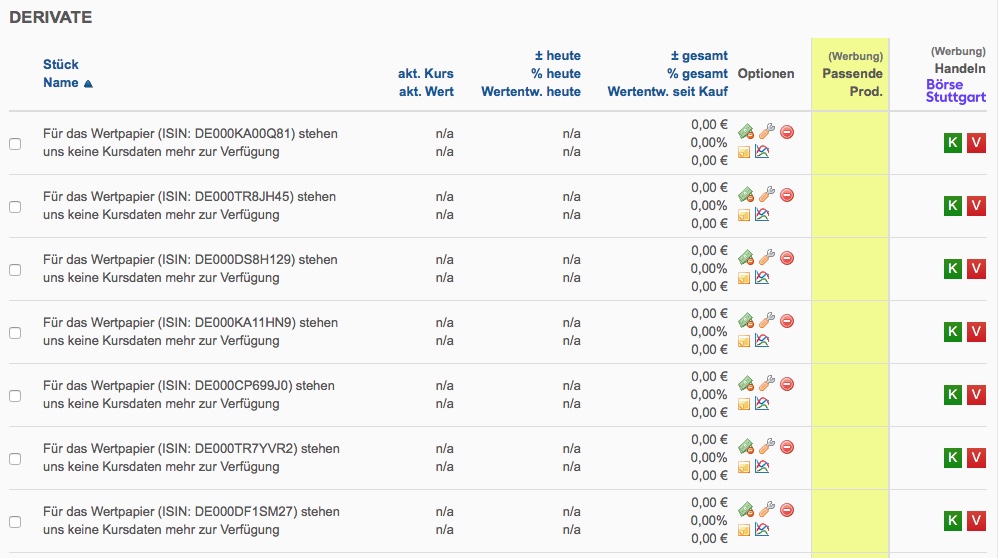Open the chart icon for DE000DS8H129
Viewport: 1007px width, 558px height.
pos(762,277)
